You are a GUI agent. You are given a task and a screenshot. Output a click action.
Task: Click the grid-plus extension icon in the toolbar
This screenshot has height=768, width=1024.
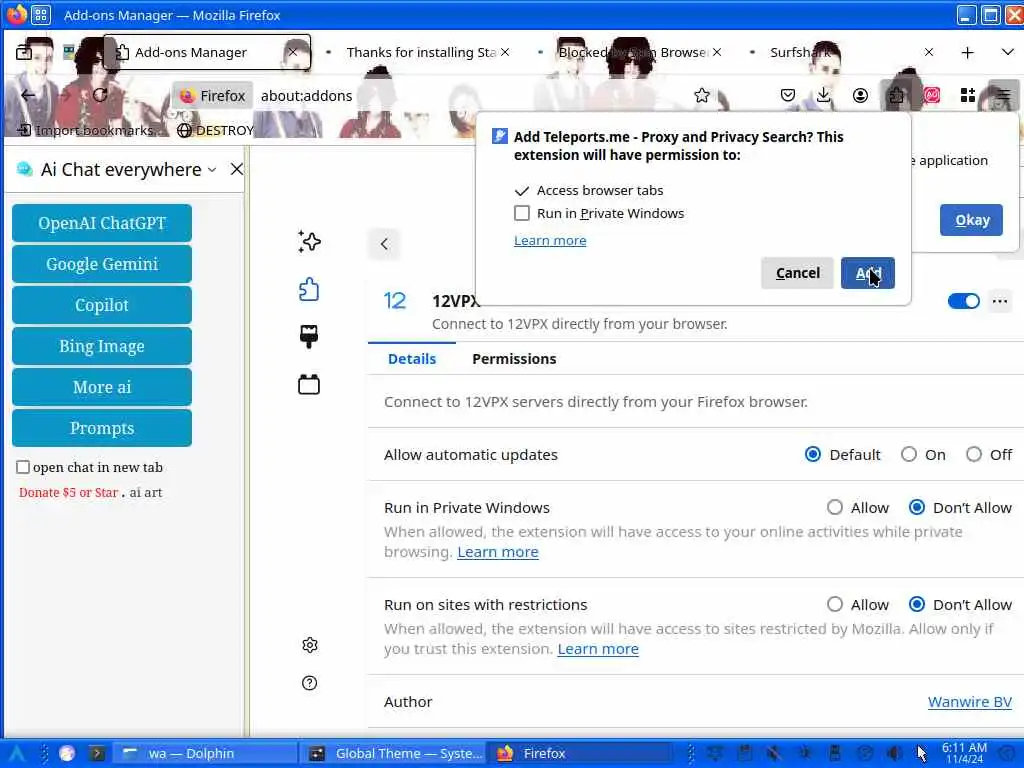968,95
